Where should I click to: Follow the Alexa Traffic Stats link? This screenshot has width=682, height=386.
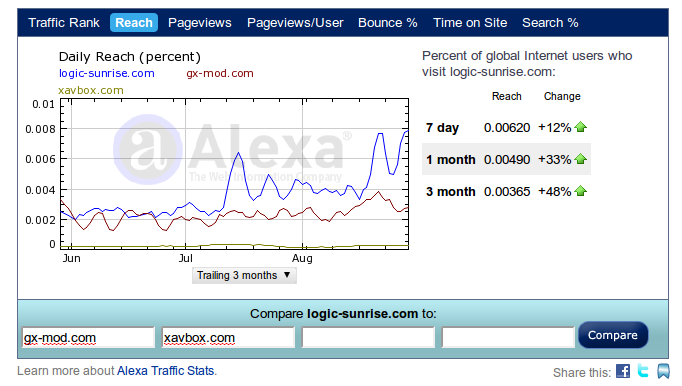tap(166, 371)
